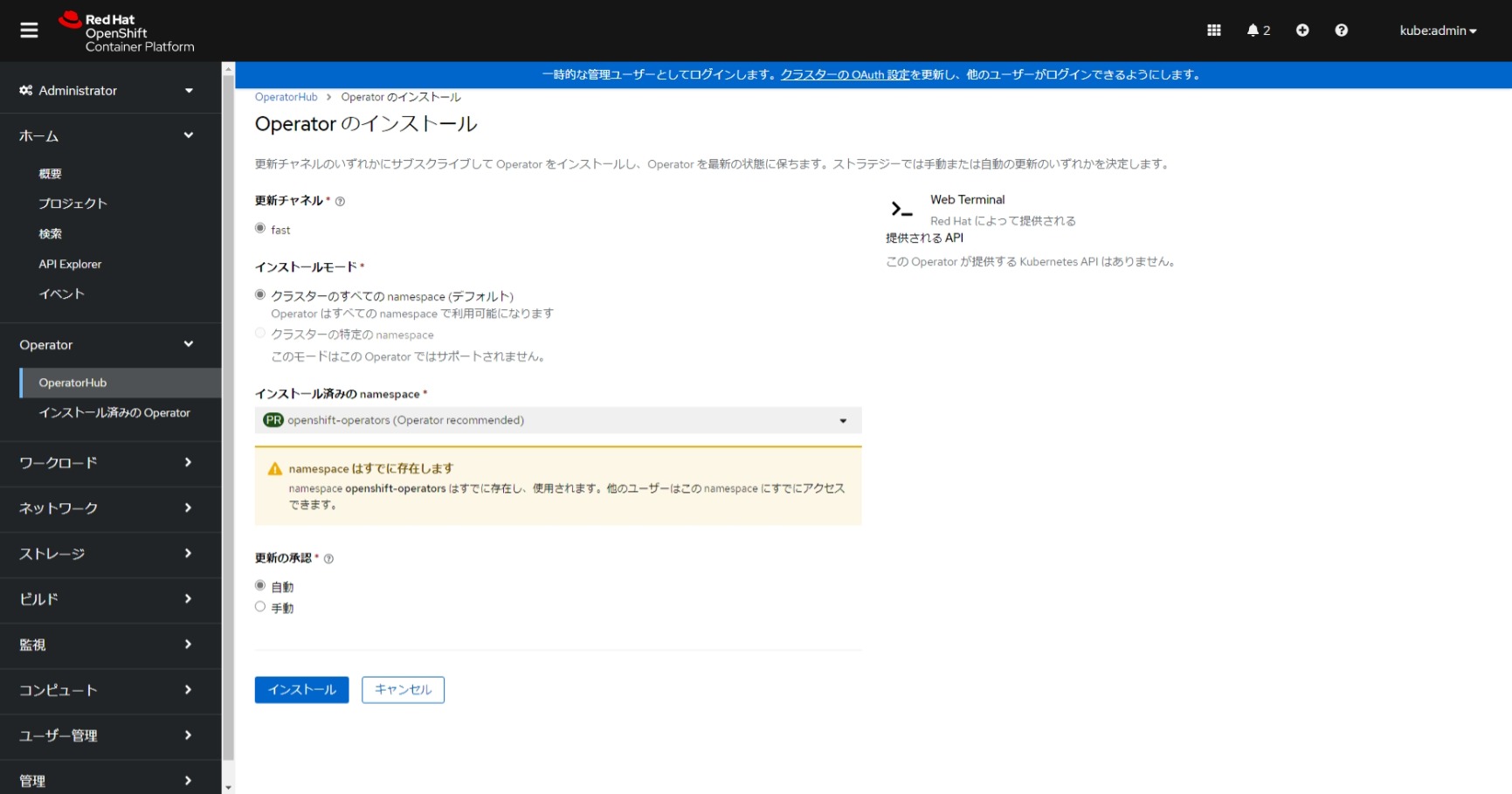The height and width of the screenshot is (794, 1512).
Task: Select the fast update channel radio button
Action: click(x=259, y=228)
